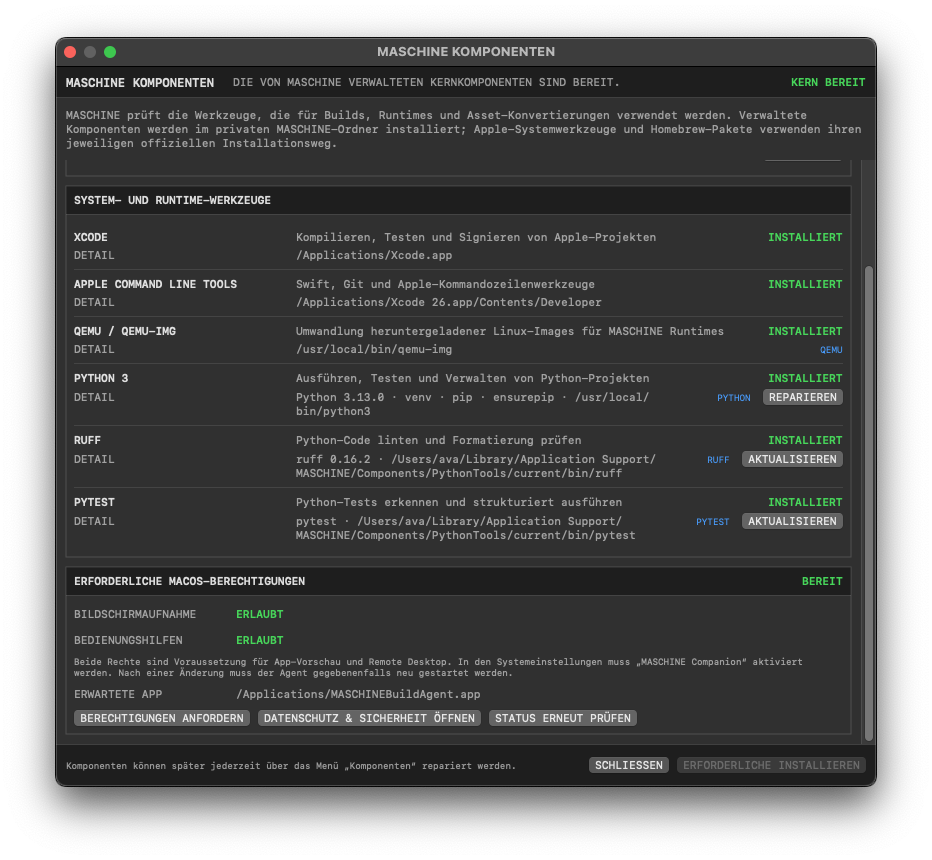This screenshot has width=932, height=860.
Task: Click the Xcode 26.app Developer path
Action: coord(449,302)
